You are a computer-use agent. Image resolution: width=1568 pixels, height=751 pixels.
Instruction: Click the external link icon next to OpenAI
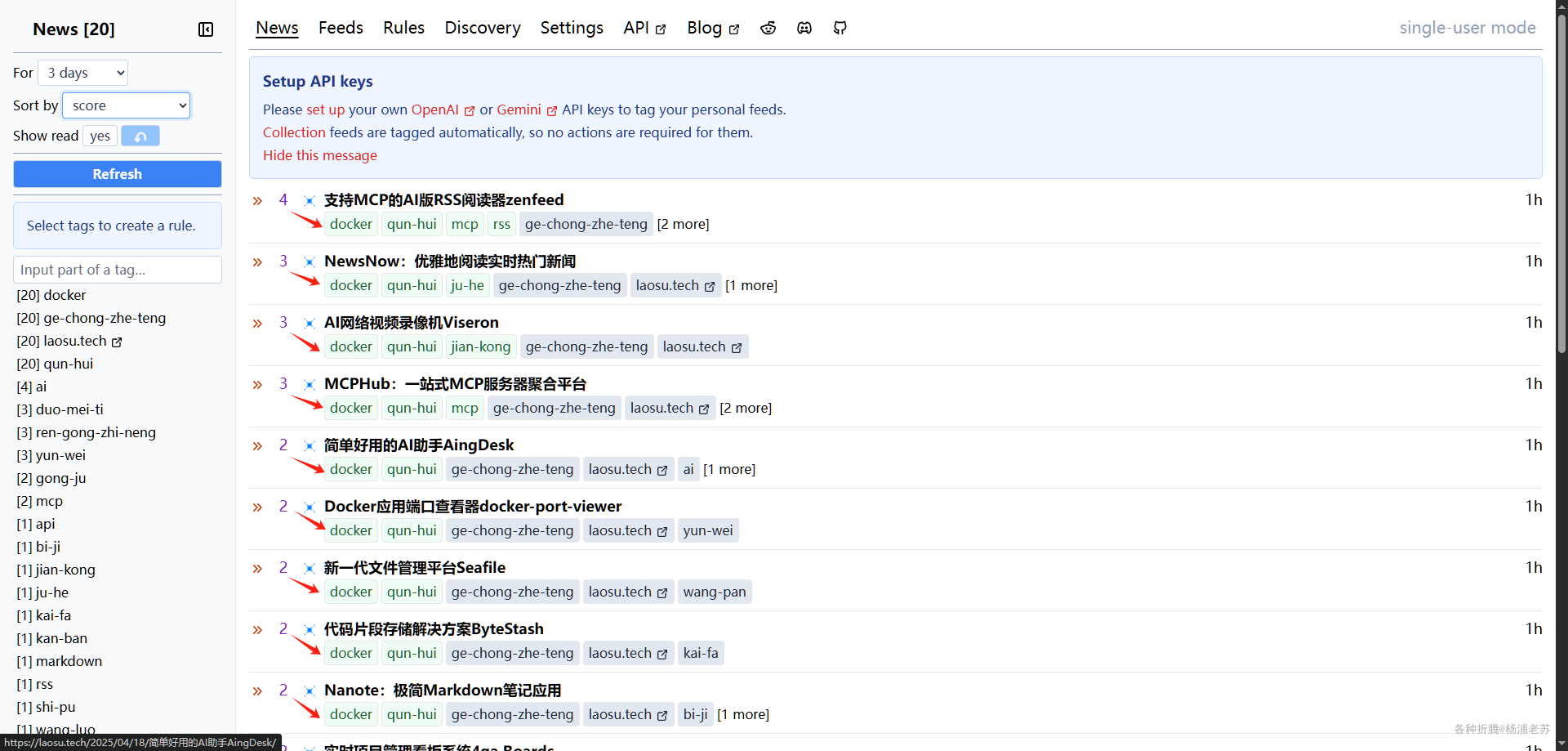pyautogui.click(x=470, y=110)
